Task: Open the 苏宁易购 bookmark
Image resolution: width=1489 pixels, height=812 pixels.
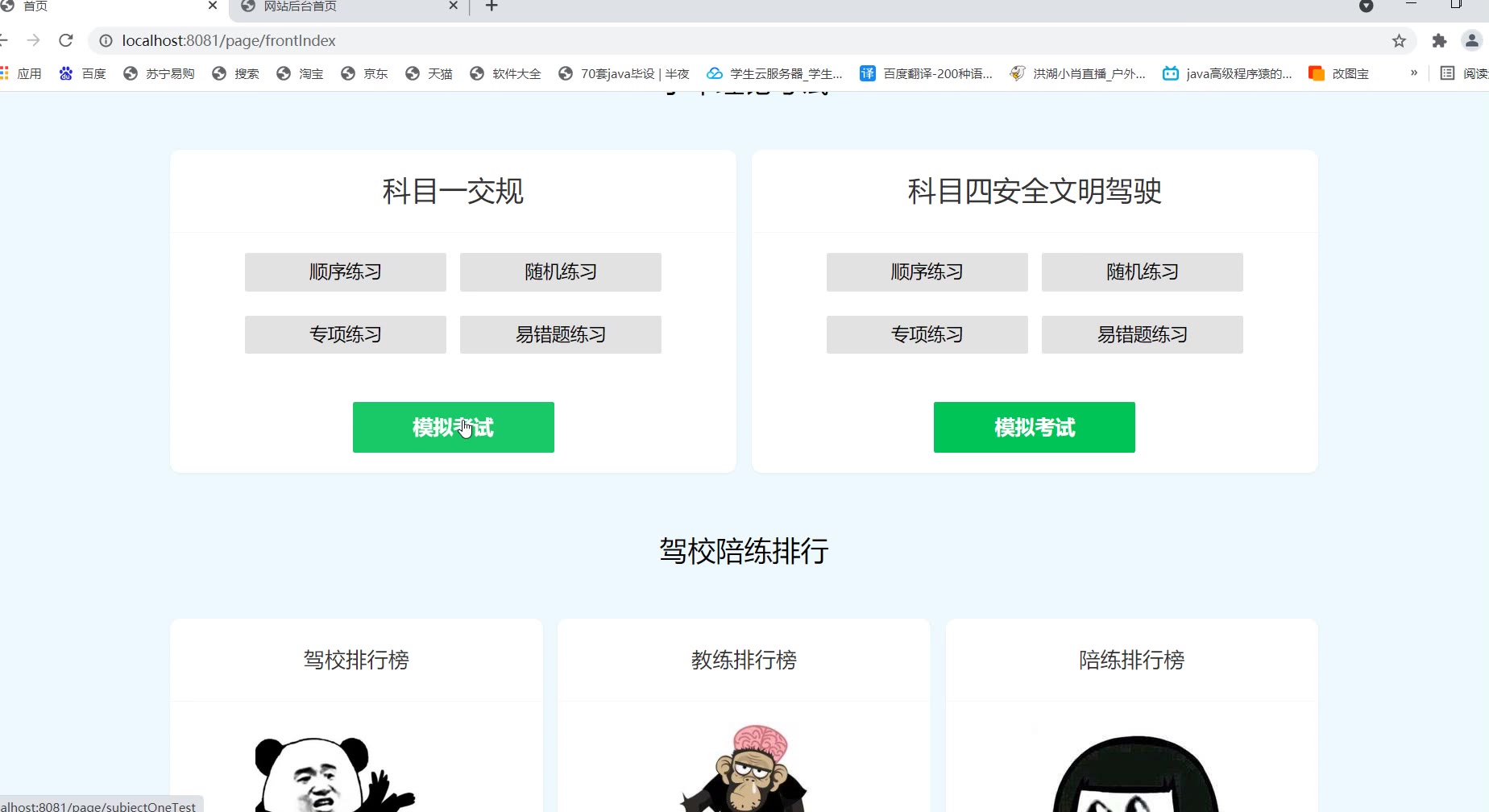Action: (x=159, y=73)
